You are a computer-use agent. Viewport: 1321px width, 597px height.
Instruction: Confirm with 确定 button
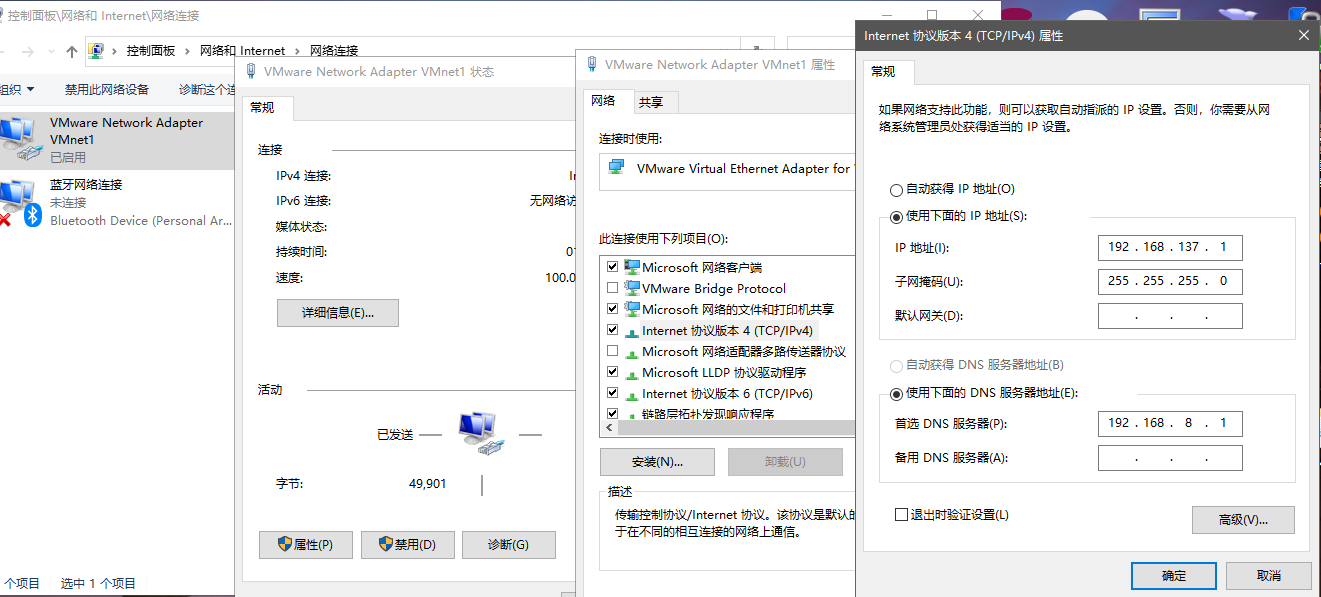[x=1174, y=576]
